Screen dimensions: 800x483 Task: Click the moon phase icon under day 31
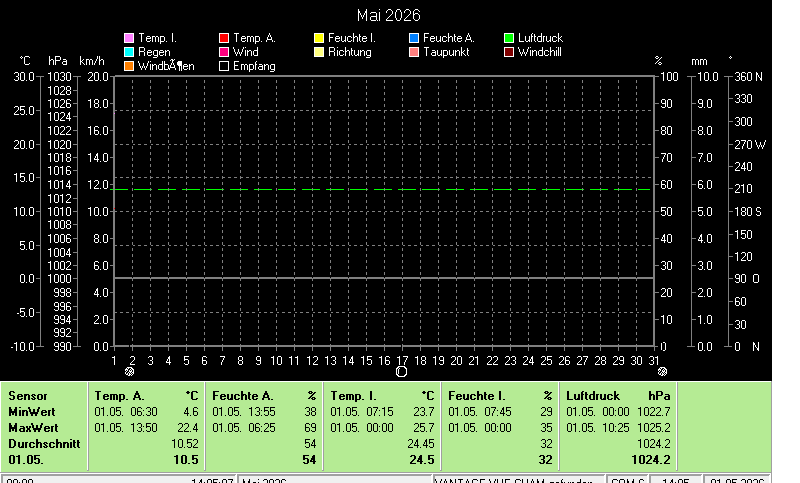pos(662,372)
